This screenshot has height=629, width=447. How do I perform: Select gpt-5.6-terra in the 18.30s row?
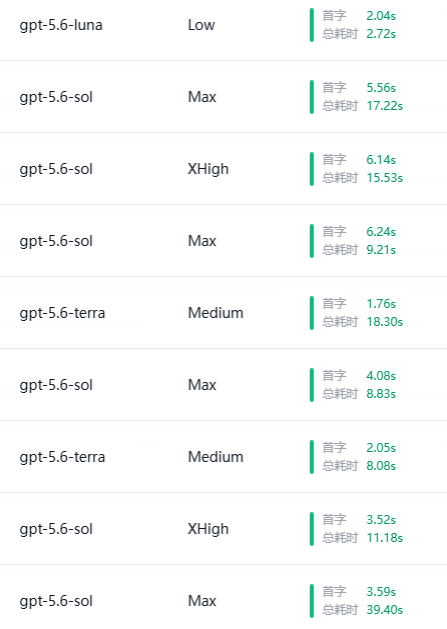click(62, 313)
